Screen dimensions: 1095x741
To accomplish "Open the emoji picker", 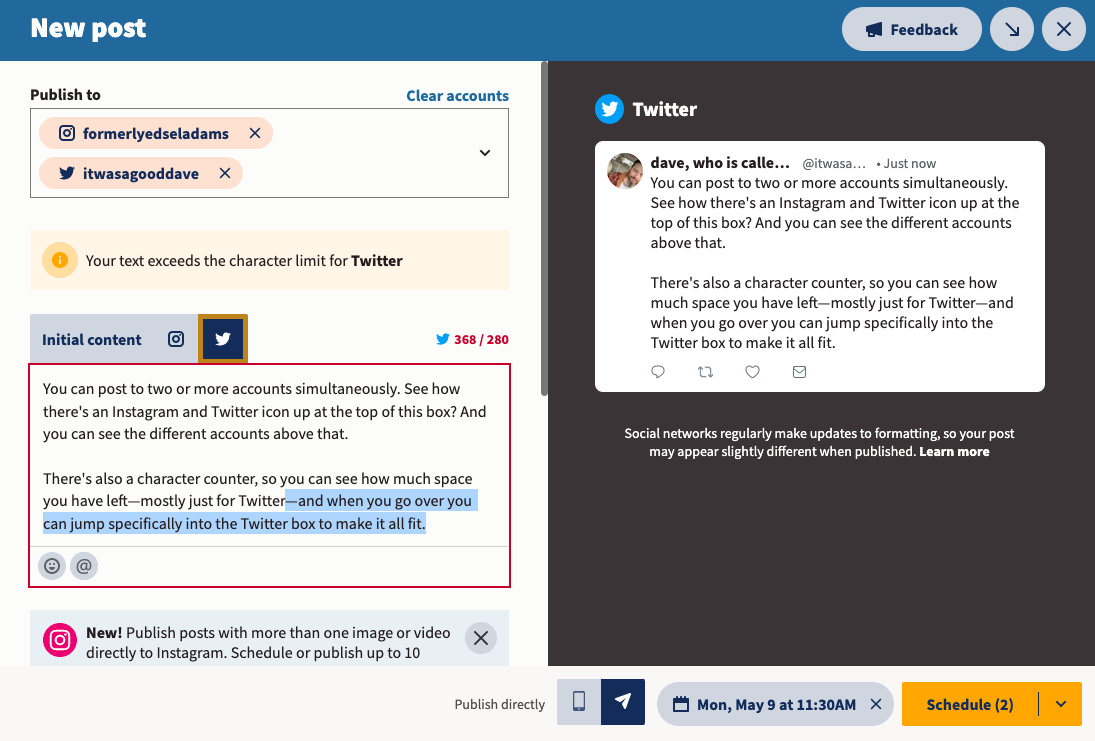I will pos(51,566).
